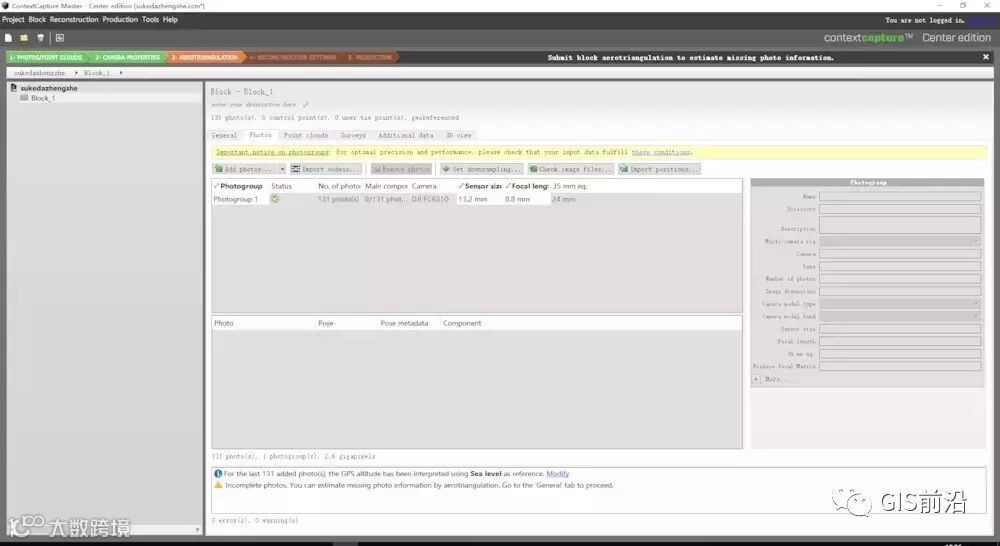Open the Add photos dropdown arrow
This screenshot has height=546, width=1000.
(282, 170)
